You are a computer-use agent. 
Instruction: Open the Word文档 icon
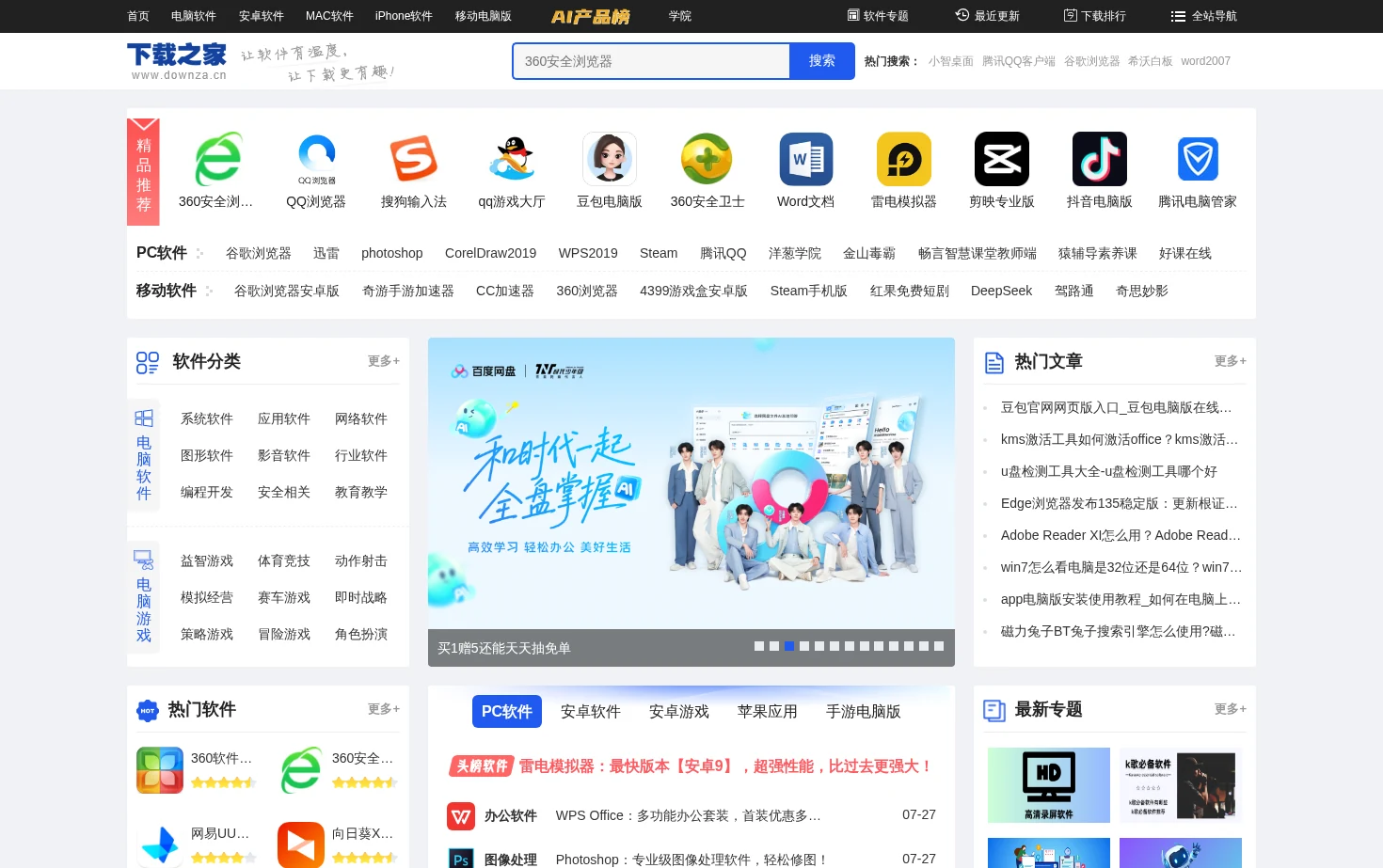pos(805,159)
